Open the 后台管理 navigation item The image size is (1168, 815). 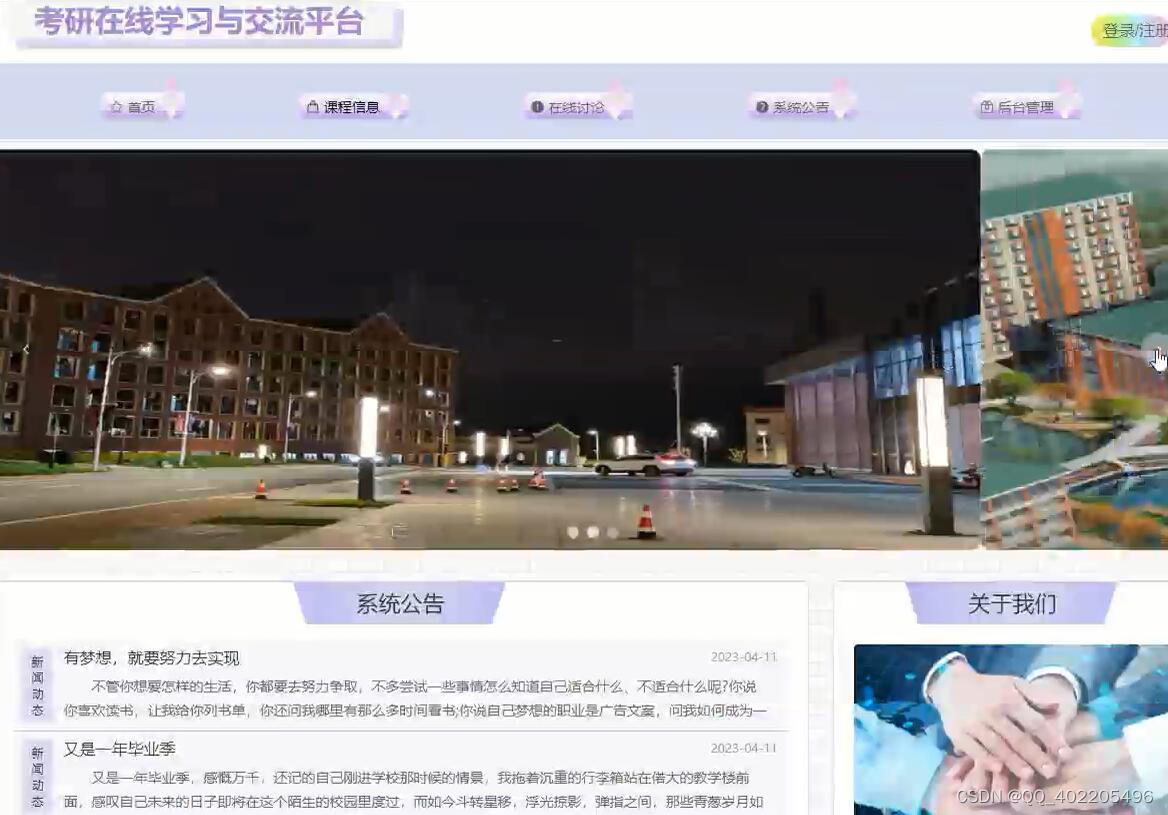[1027, 106]
